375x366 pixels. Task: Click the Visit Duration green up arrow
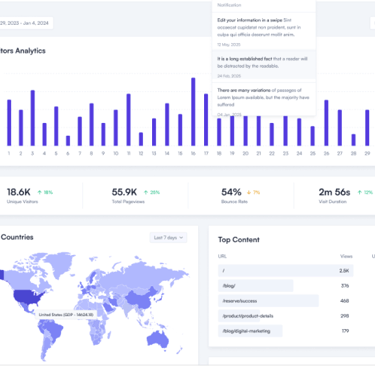[x=360, y=192]
